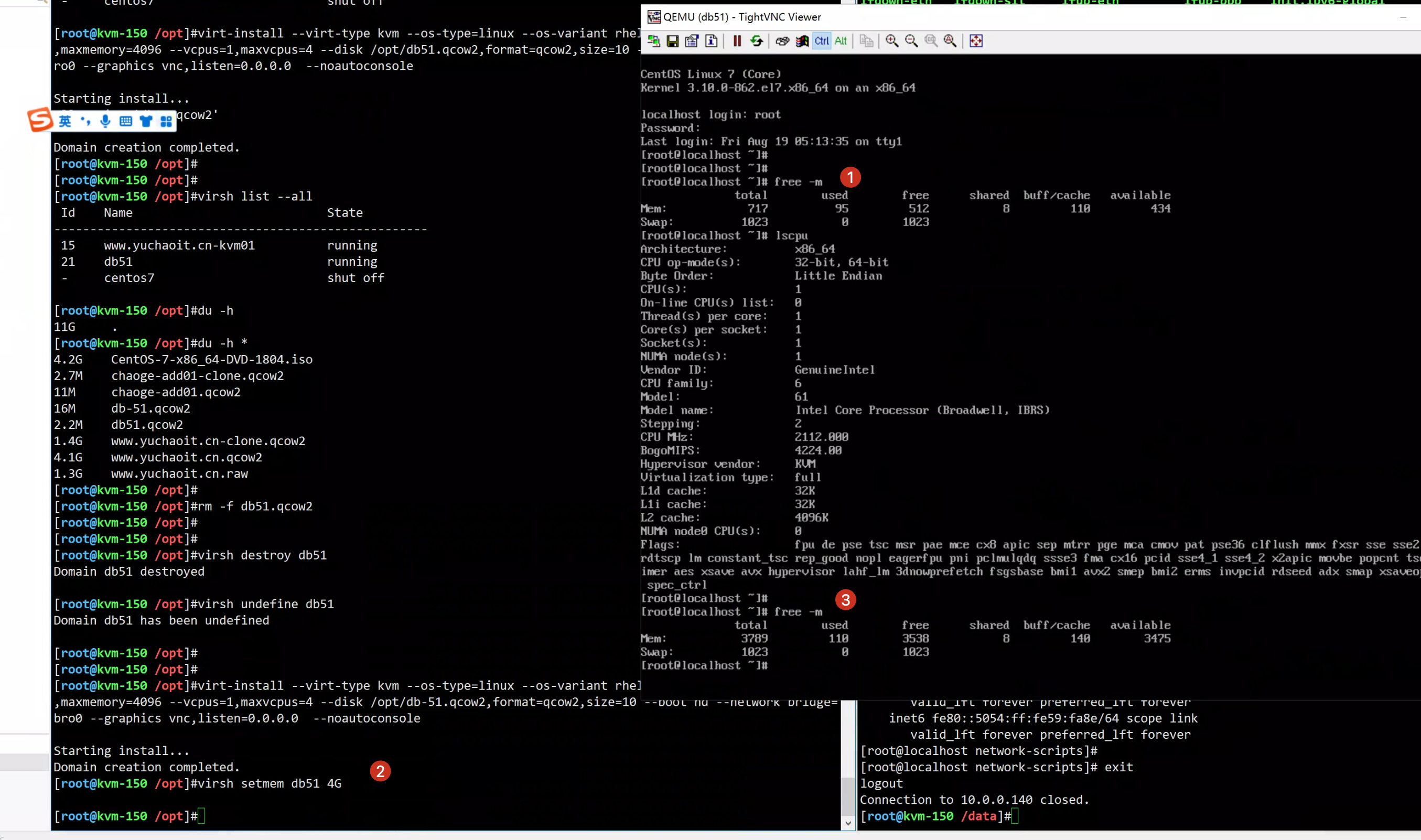The height and width of the screenshot is (840, 1421).
Task: Send Ctrl+Alt+Del using the toolbar icon
Action: tap(782, 41)
